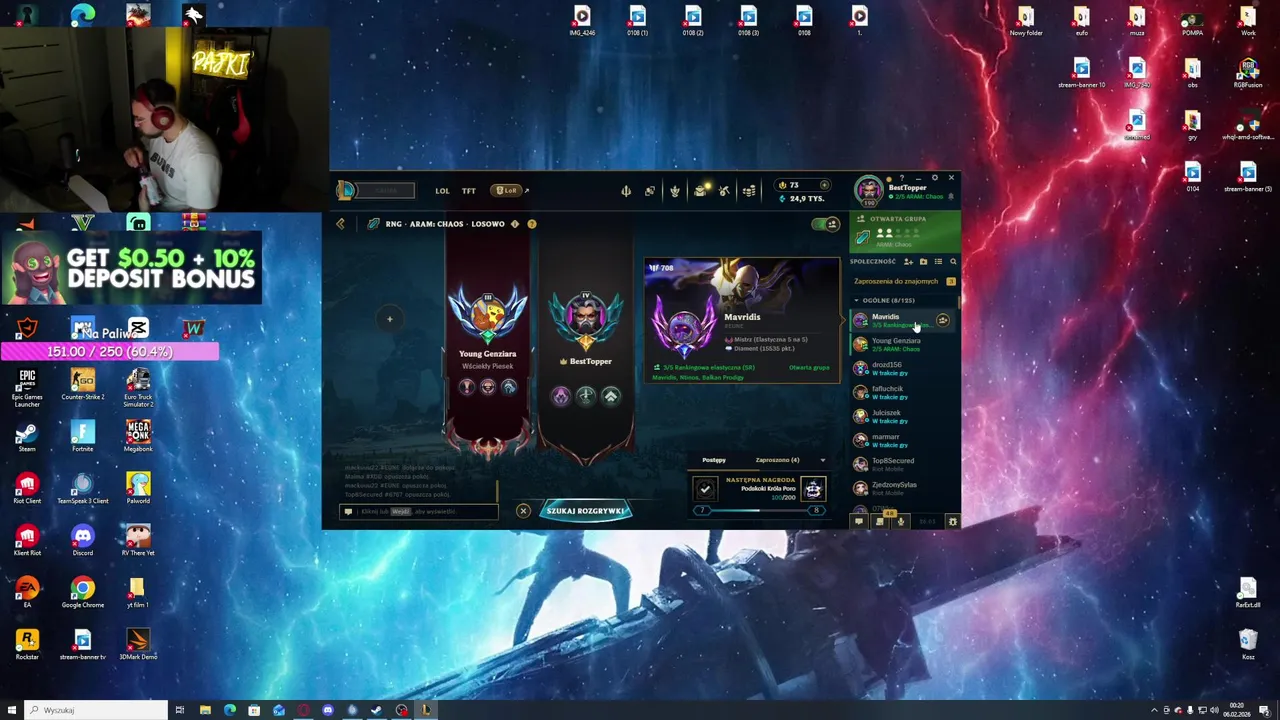
Task: Select the Zaproszono (4) tab
Action: (777, 460)
